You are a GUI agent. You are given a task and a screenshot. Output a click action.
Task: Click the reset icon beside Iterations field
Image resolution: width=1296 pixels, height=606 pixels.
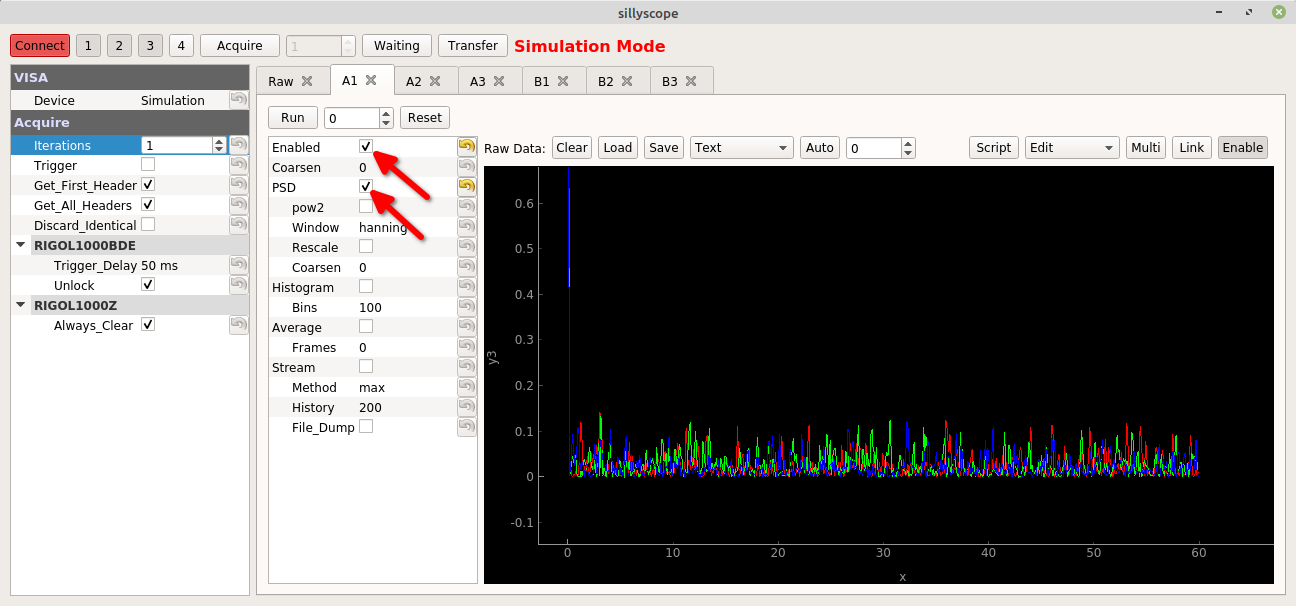pyautogui.click(x=238, y=145)
